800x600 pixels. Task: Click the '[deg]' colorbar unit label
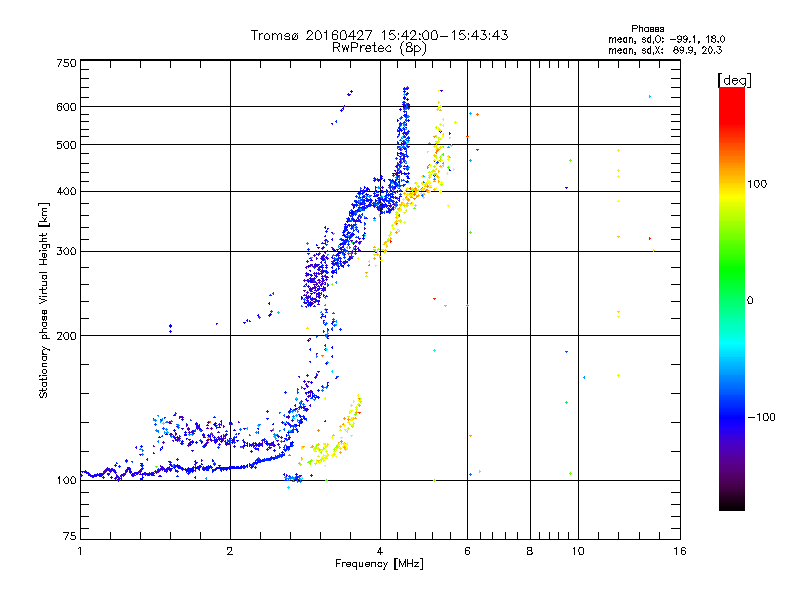coord(734,80)
